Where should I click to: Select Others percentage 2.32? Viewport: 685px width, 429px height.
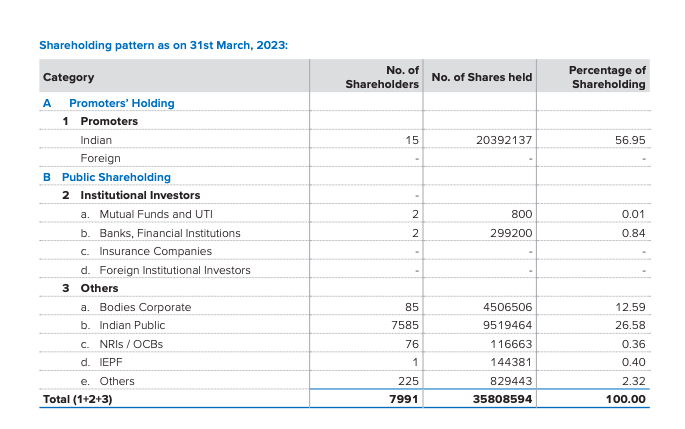point(633,381)
